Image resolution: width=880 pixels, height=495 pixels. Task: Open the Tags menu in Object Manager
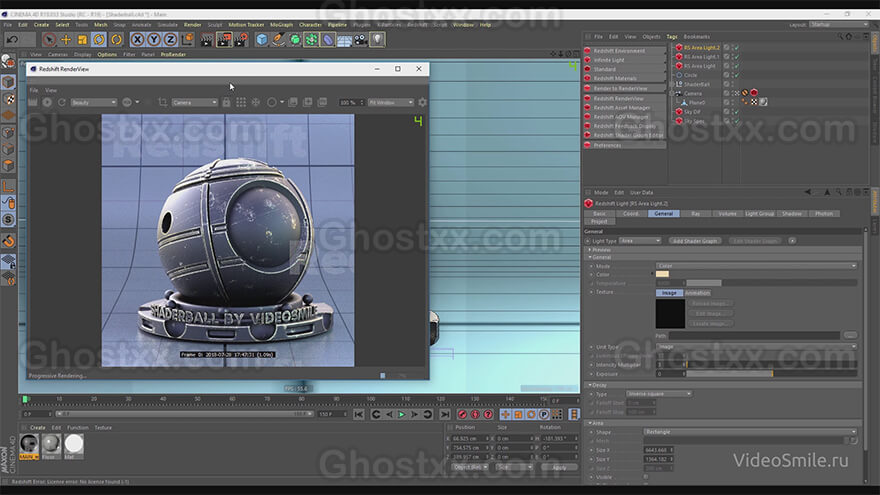click(672, 36)
